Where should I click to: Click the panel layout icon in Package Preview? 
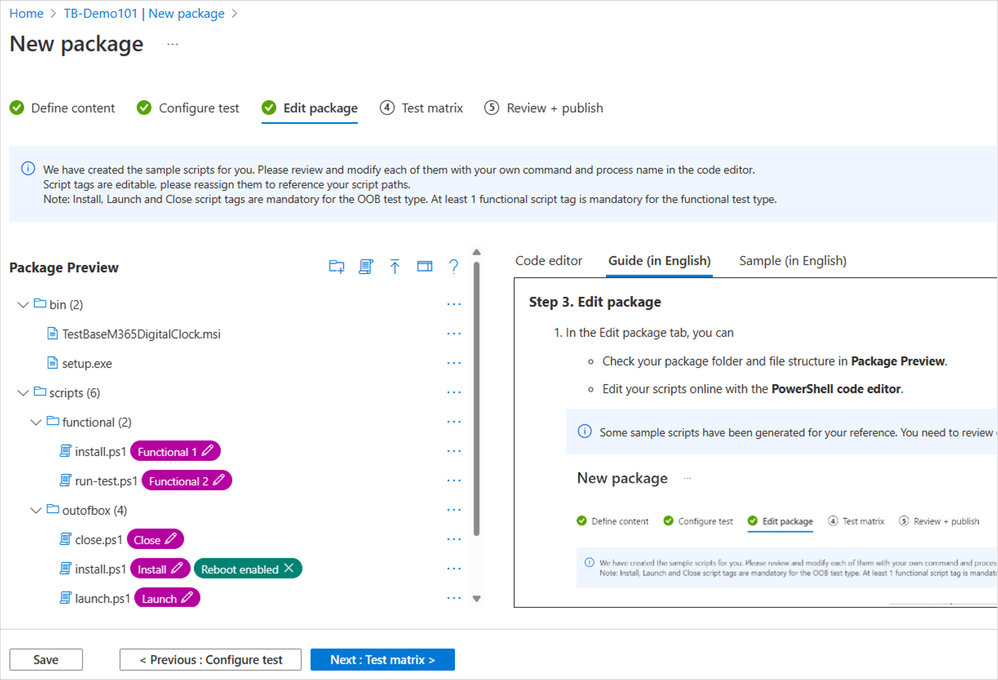tap(425, 266)
